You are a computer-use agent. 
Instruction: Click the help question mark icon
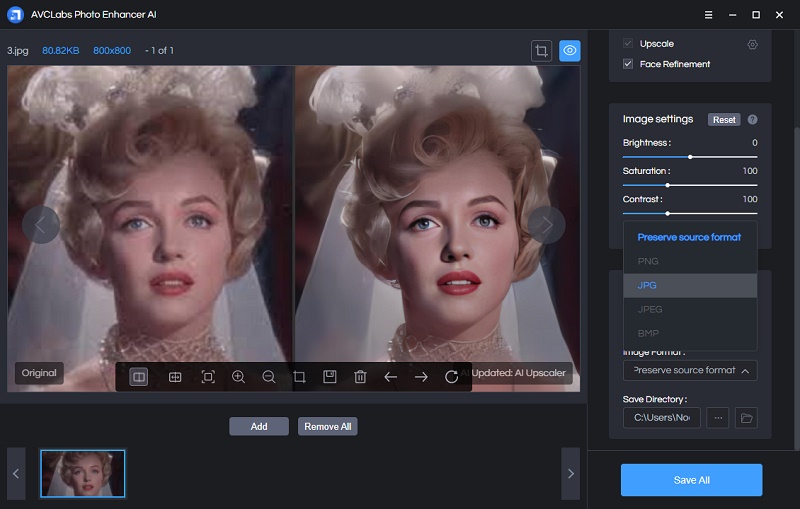[753, 119]
